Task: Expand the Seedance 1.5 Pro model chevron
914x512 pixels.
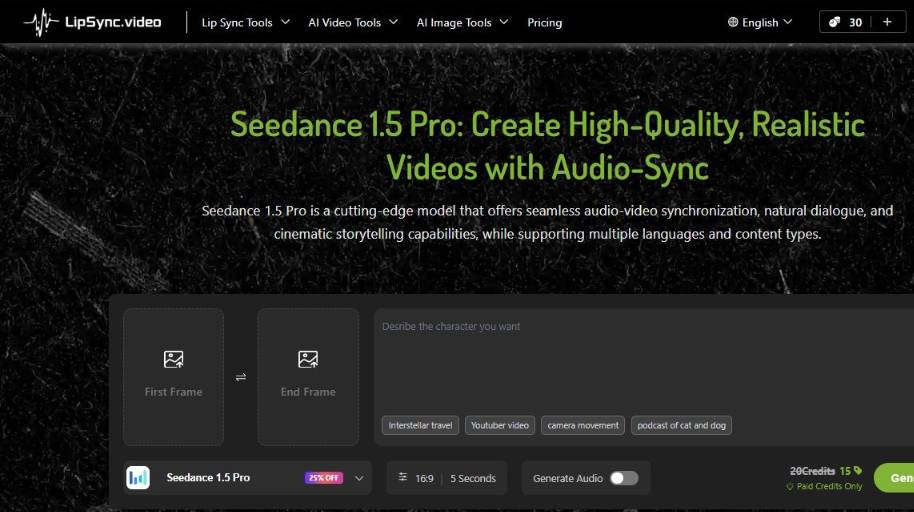Action: [359, 478]
